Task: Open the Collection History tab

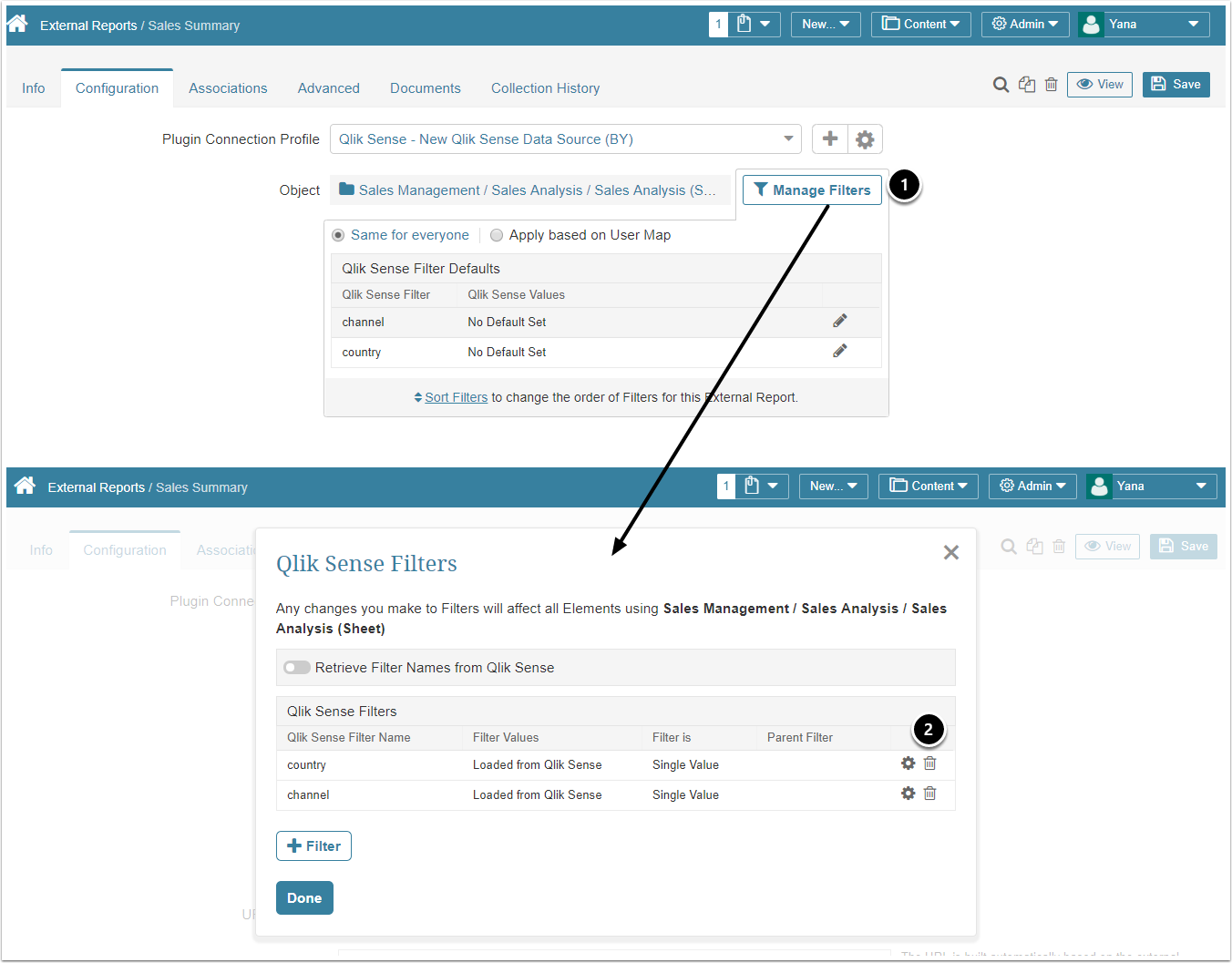Action: tap(545, 88)
